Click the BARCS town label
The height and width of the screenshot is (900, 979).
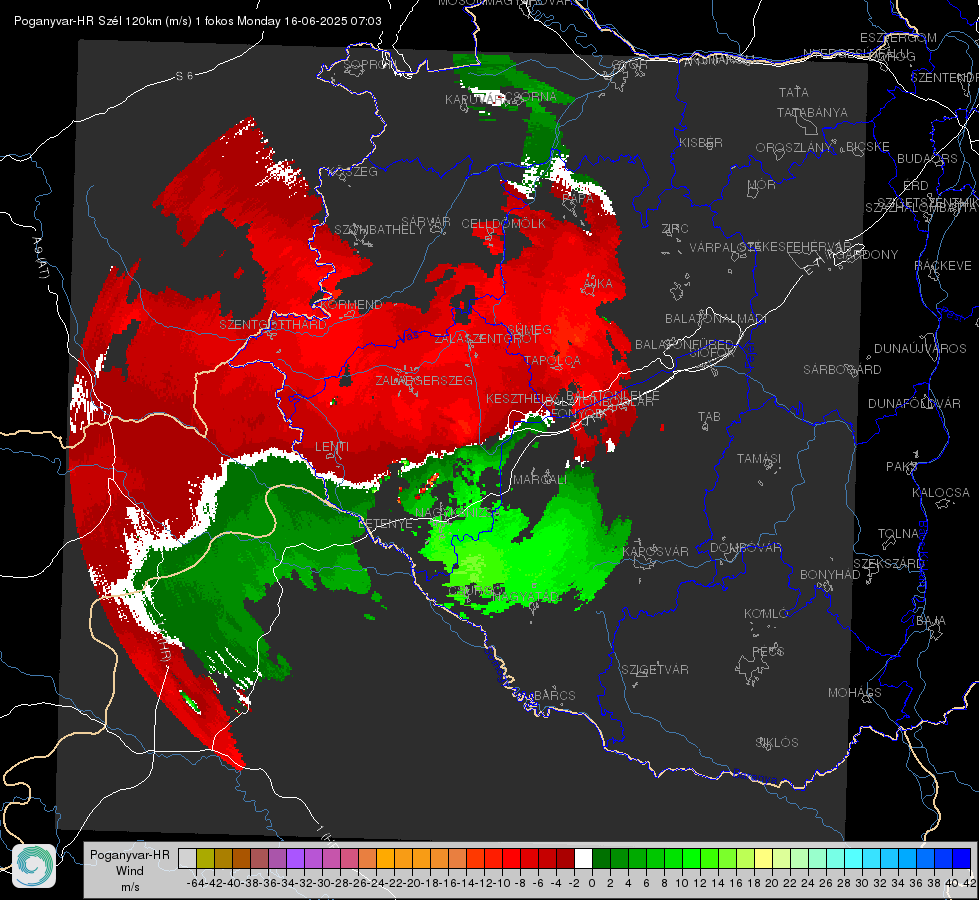[555, 695]
